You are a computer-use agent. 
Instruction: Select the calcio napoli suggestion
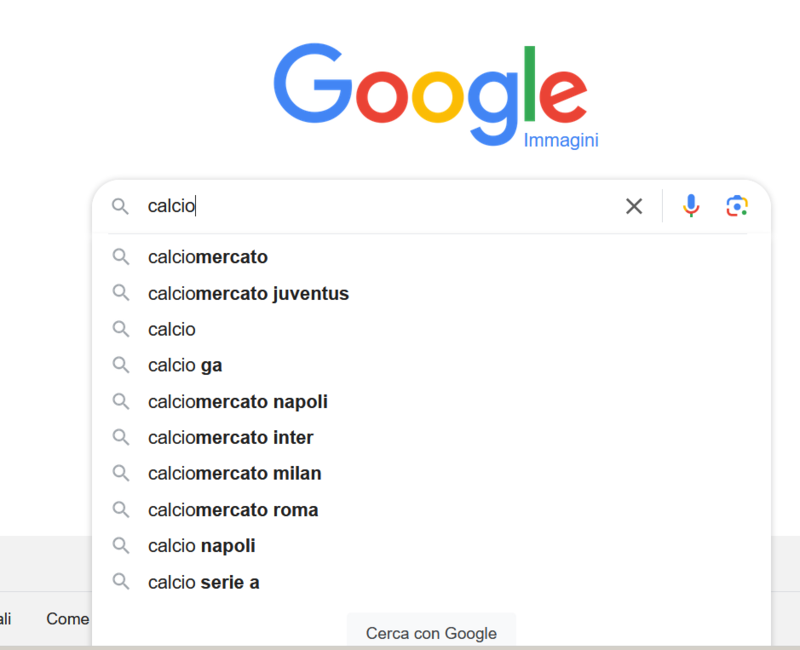(431, 546)
